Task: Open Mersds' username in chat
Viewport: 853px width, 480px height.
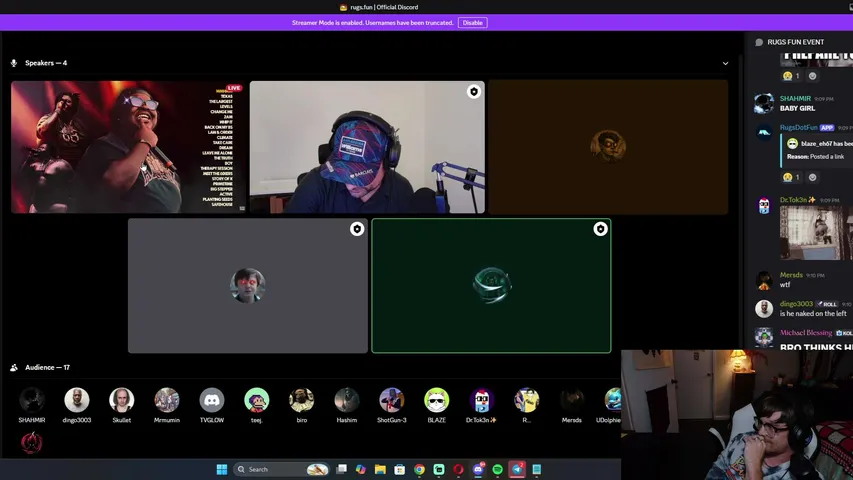Action: (x=791, y=275)
